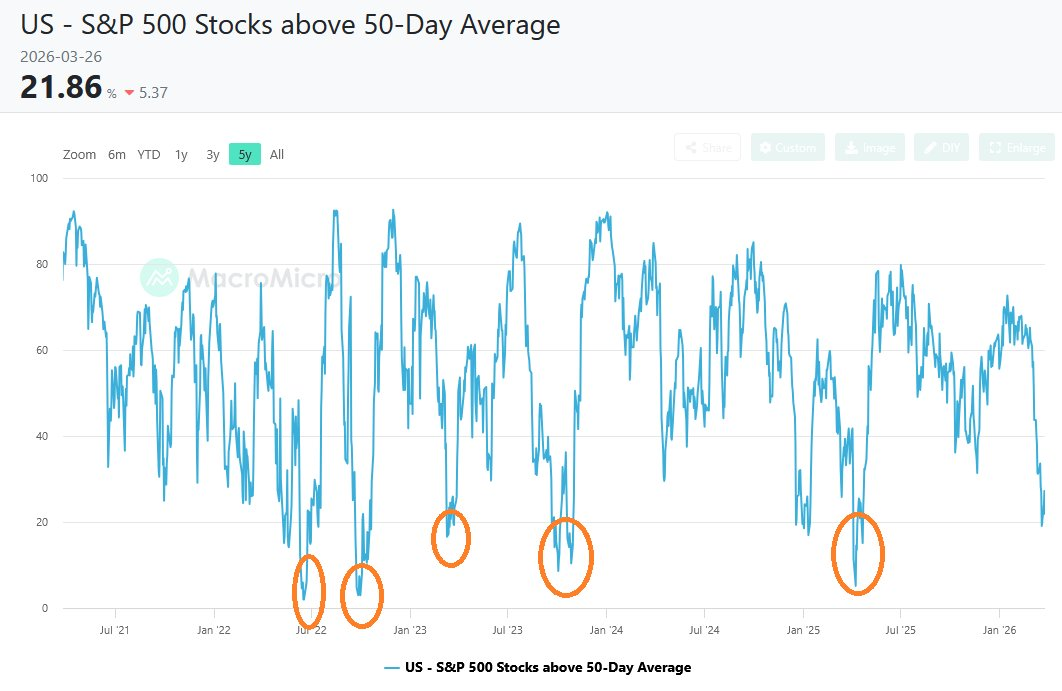
Task: Click the 21.86 current value
Action: [x=61, y=87]
